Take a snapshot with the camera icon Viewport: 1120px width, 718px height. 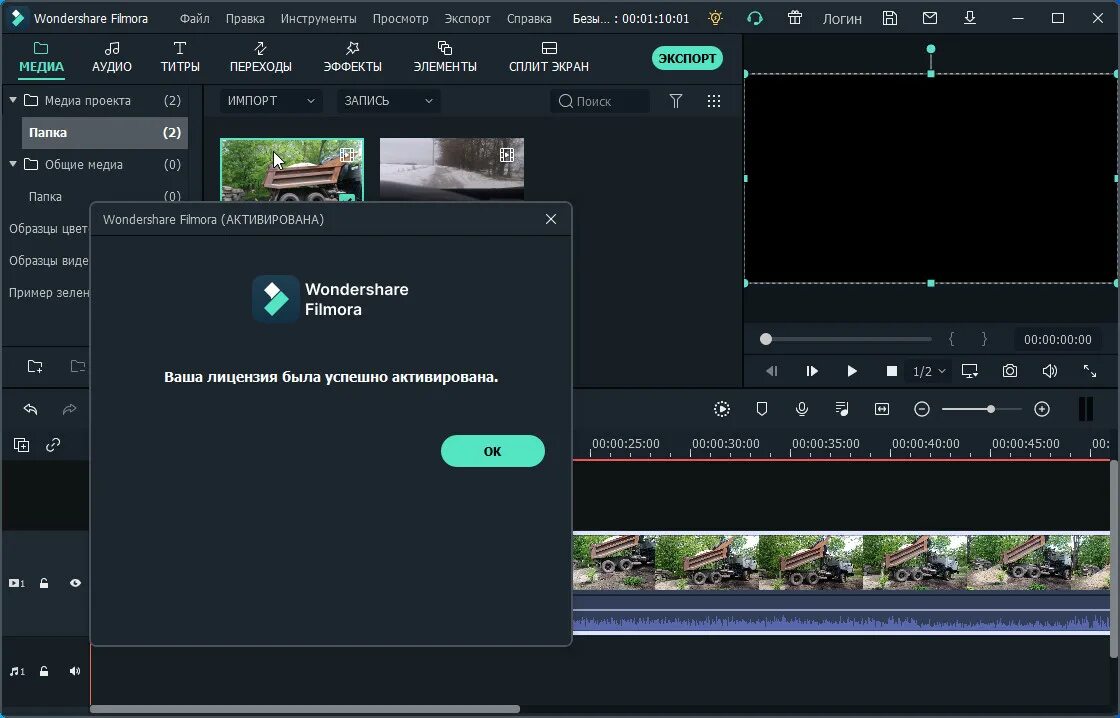pyautogui.click(x=1010, y=371)
